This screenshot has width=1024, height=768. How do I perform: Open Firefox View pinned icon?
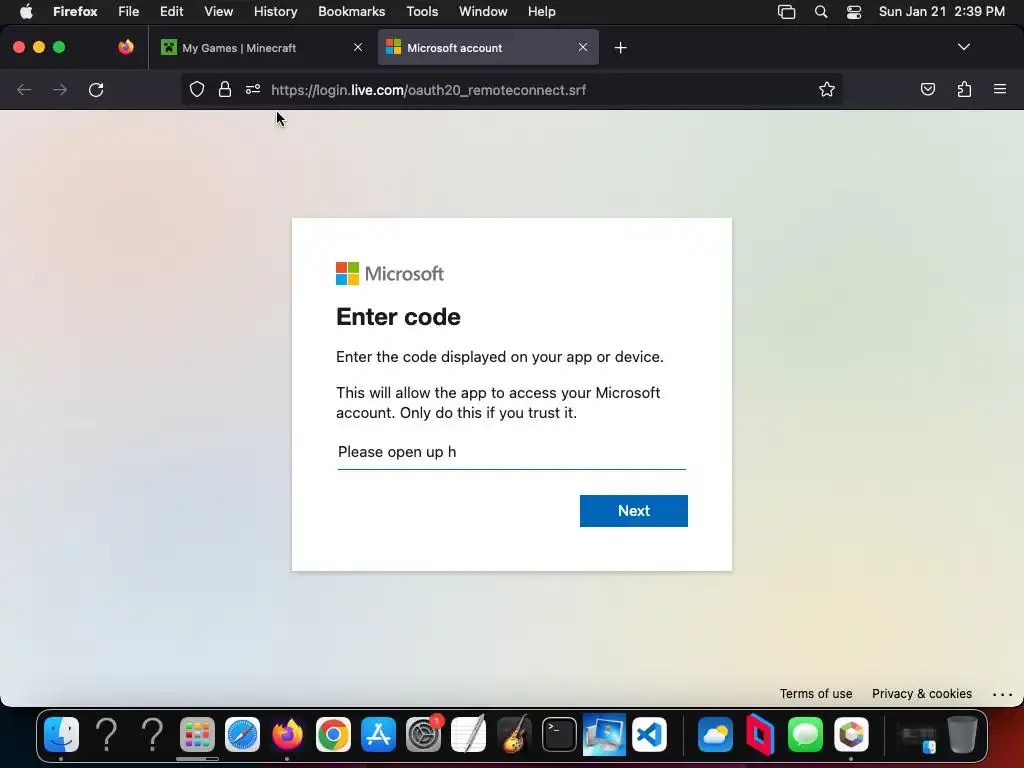click(126, 47)
